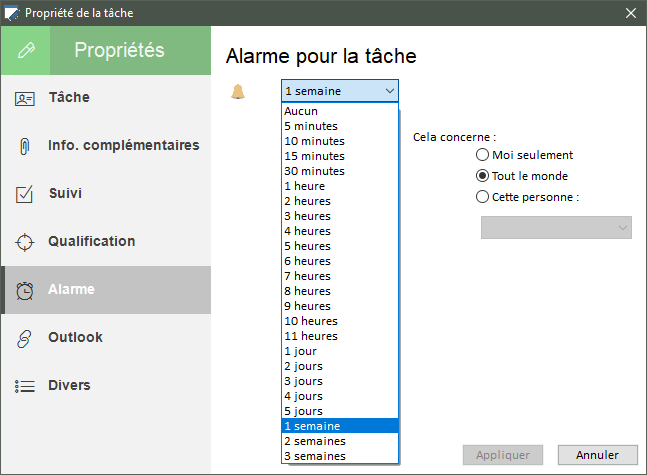Choose 5 minutes in the alarm list
This screenshot has width=647, height=475.
click(x=340, y=126)
